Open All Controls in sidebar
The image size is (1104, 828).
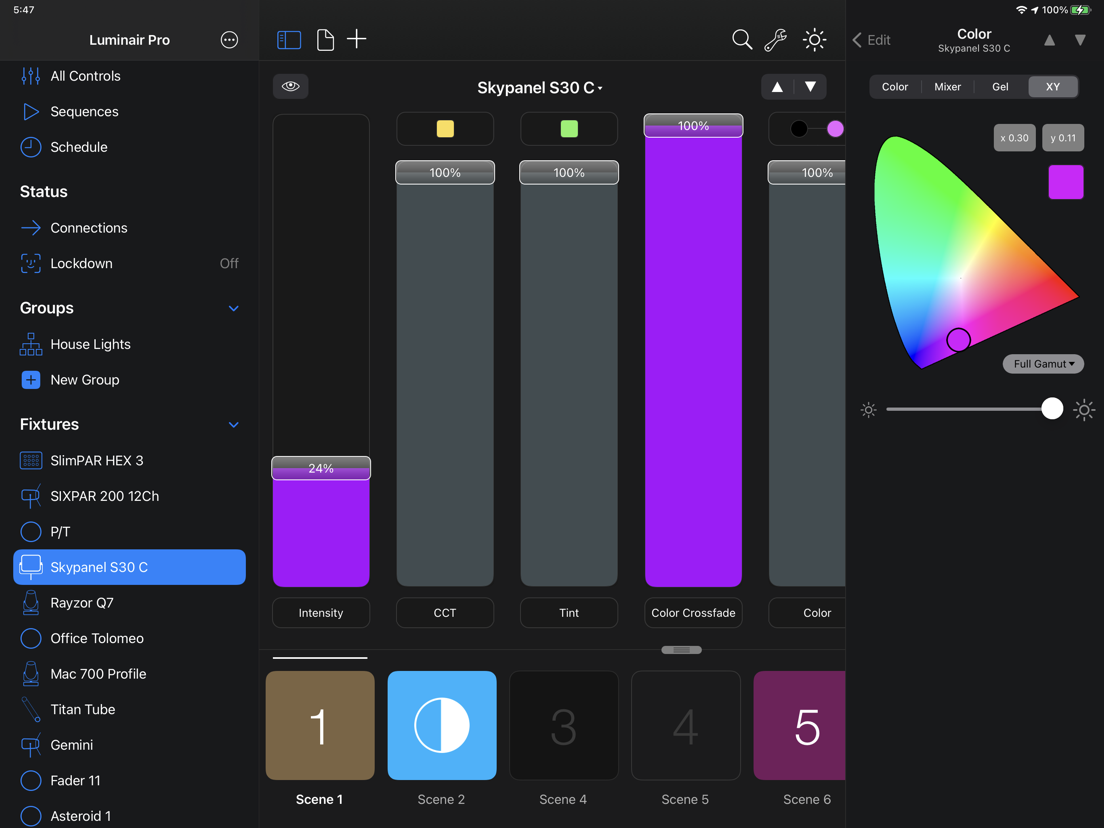(x=130, y=76)
